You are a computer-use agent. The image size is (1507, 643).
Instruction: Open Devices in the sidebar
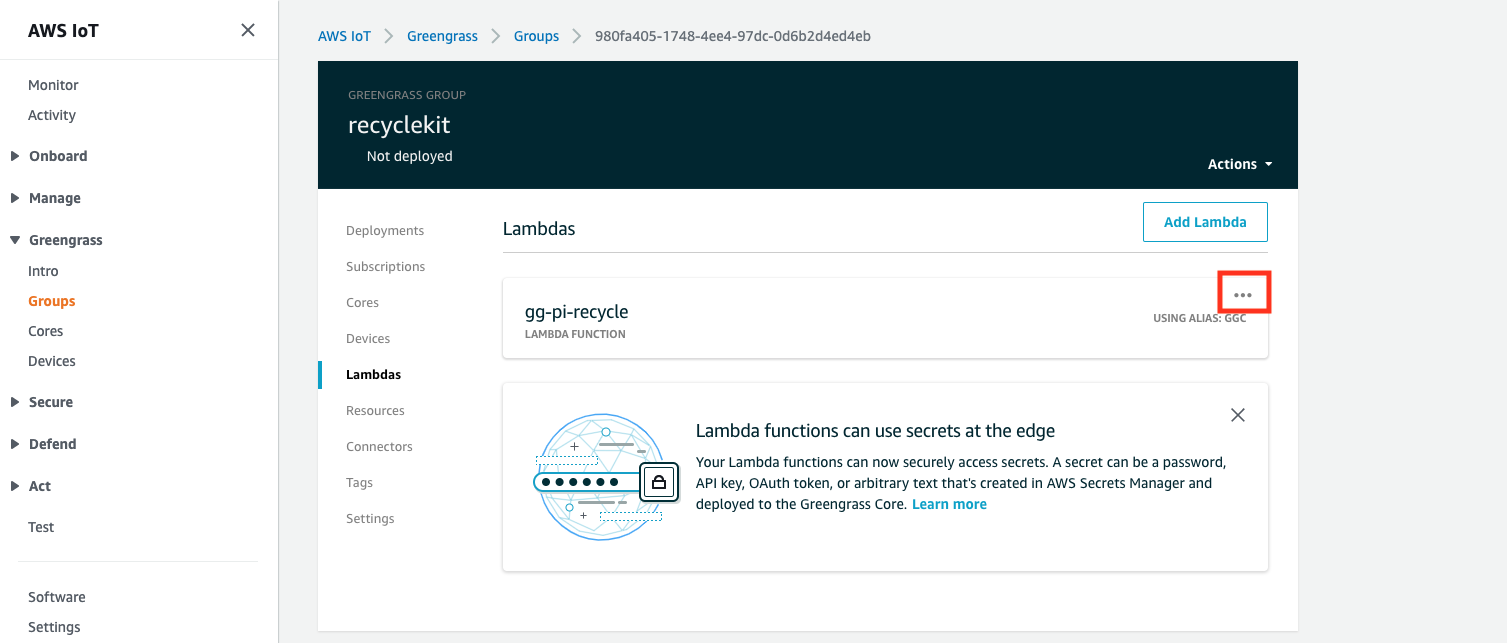[x=52, y=361]
